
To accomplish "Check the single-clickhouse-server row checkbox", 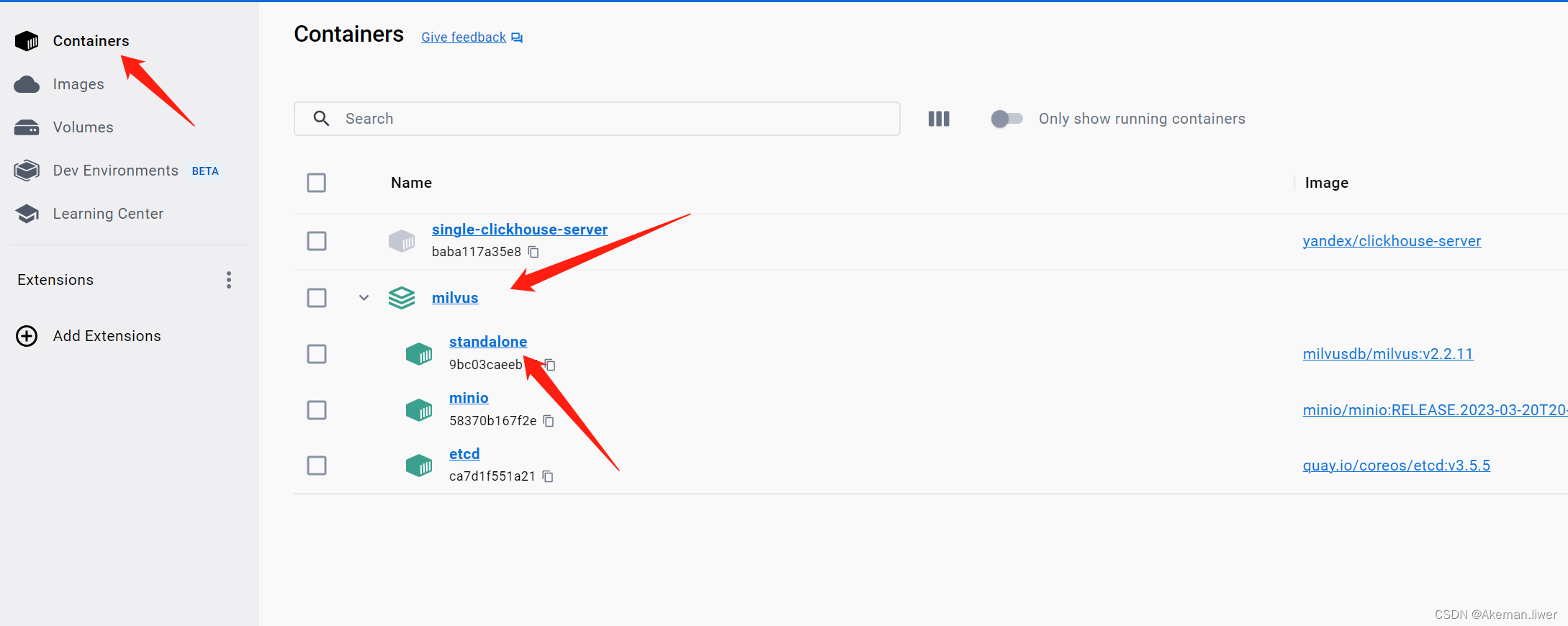I will [317, 241].
